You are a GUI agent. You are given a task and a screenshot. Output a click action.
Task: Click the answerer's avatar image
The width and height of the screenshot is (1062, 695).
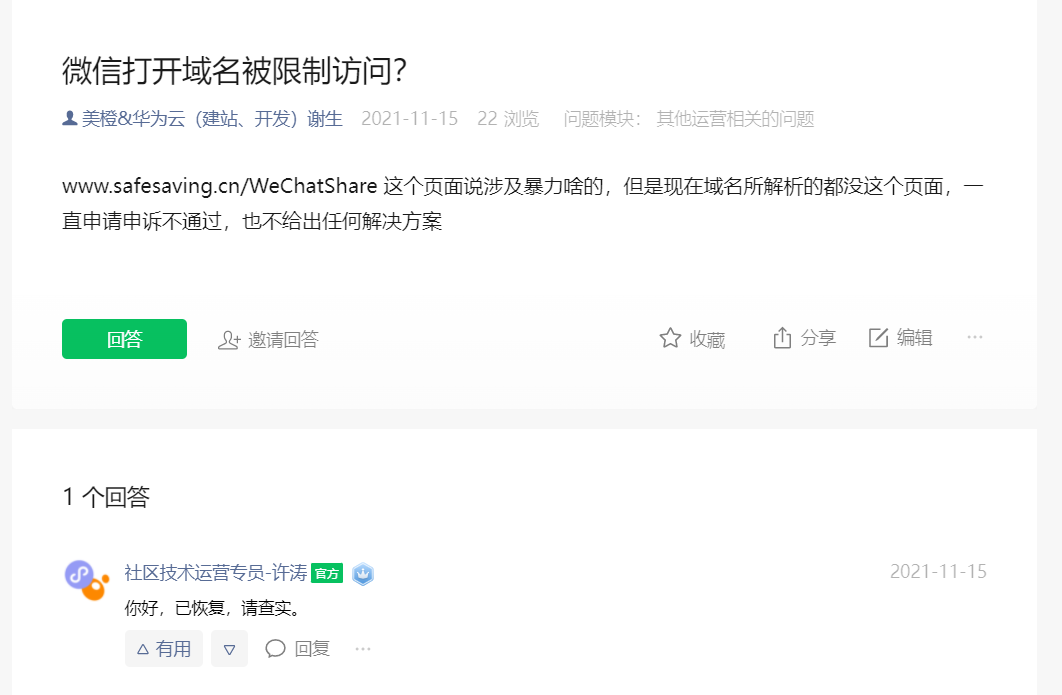pyautogui.click(x=87, y=580)
